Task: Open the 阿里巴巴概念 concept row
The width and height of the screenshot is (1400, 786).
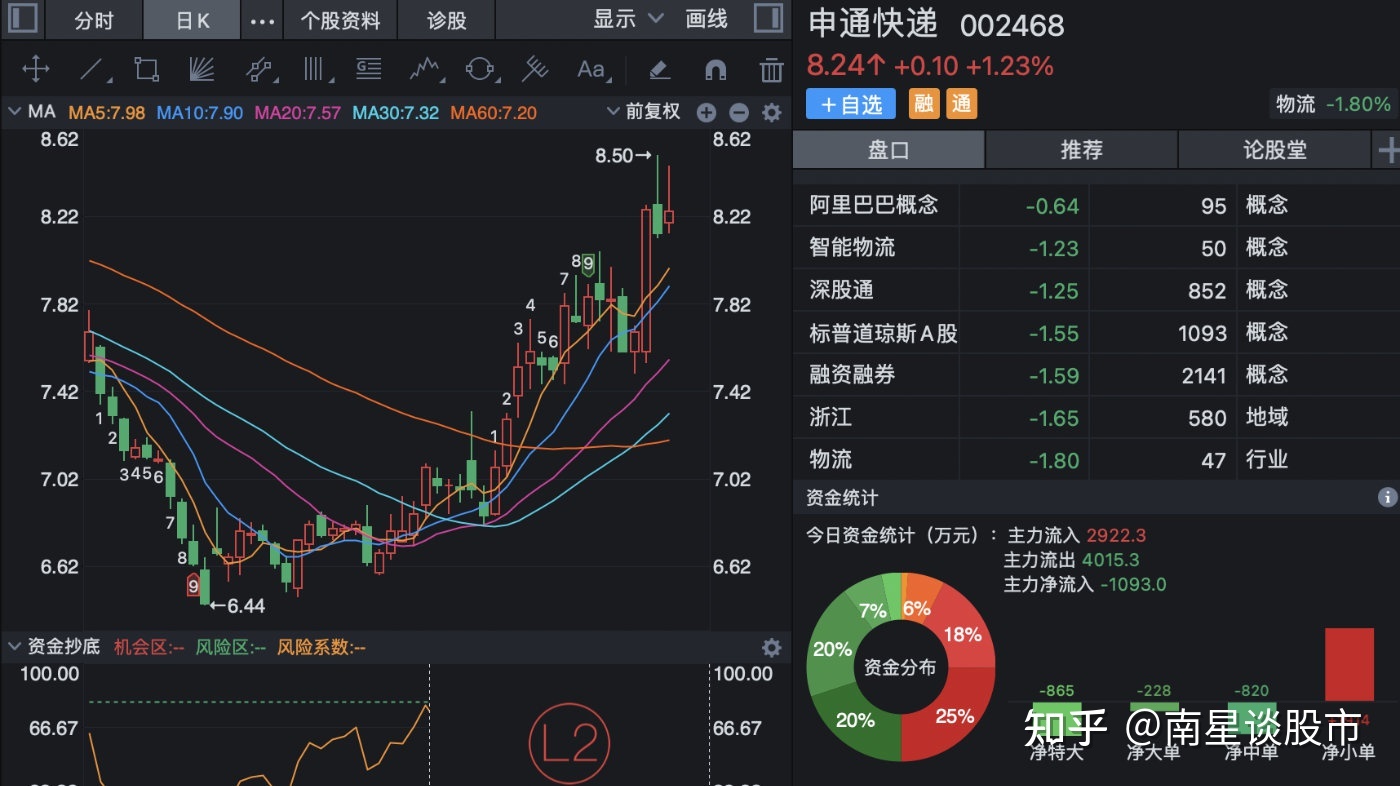Action: 874,206
